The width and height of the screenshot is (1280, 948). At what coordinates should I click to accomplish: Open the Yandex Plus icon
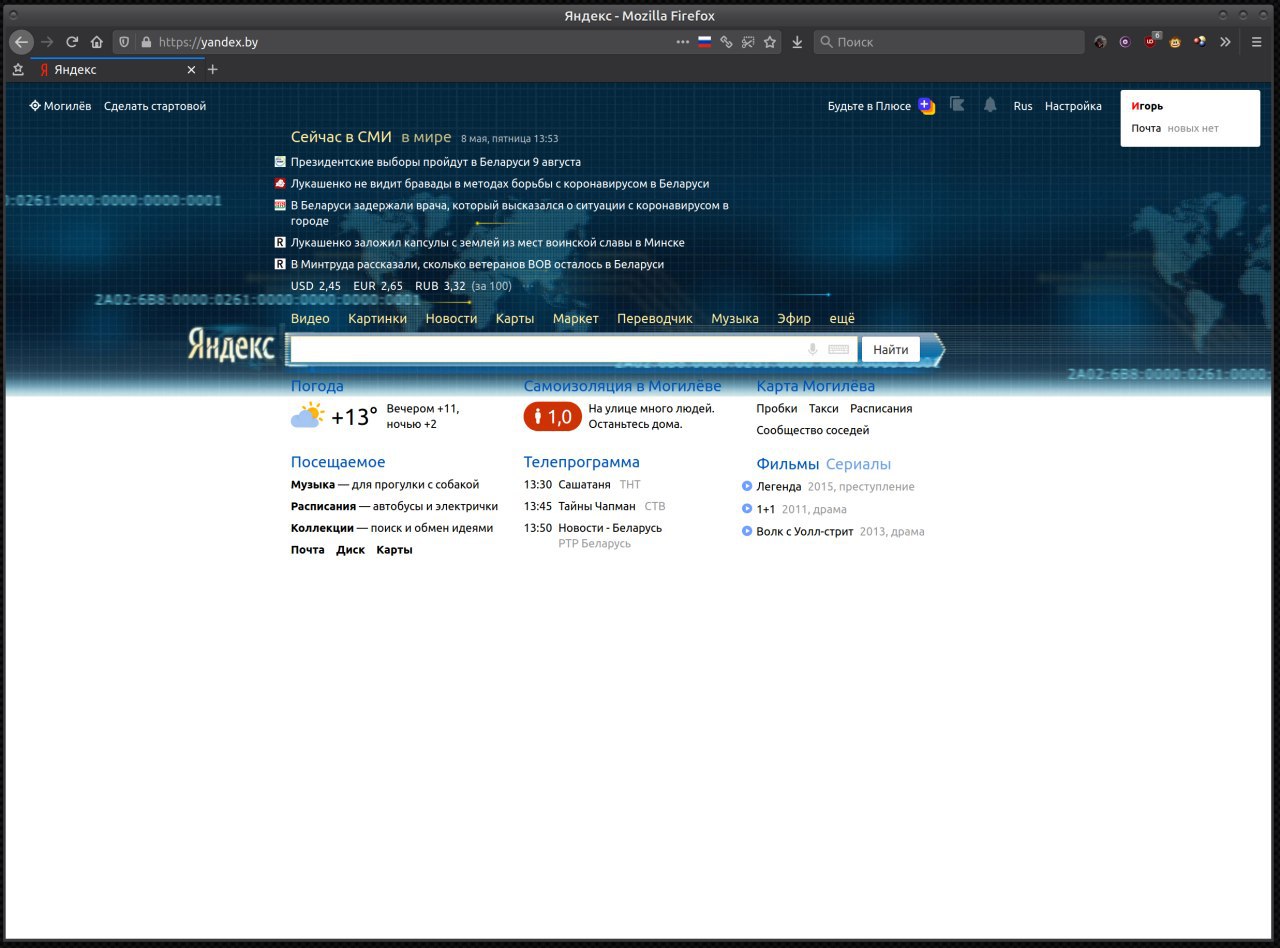coord(927,105)
